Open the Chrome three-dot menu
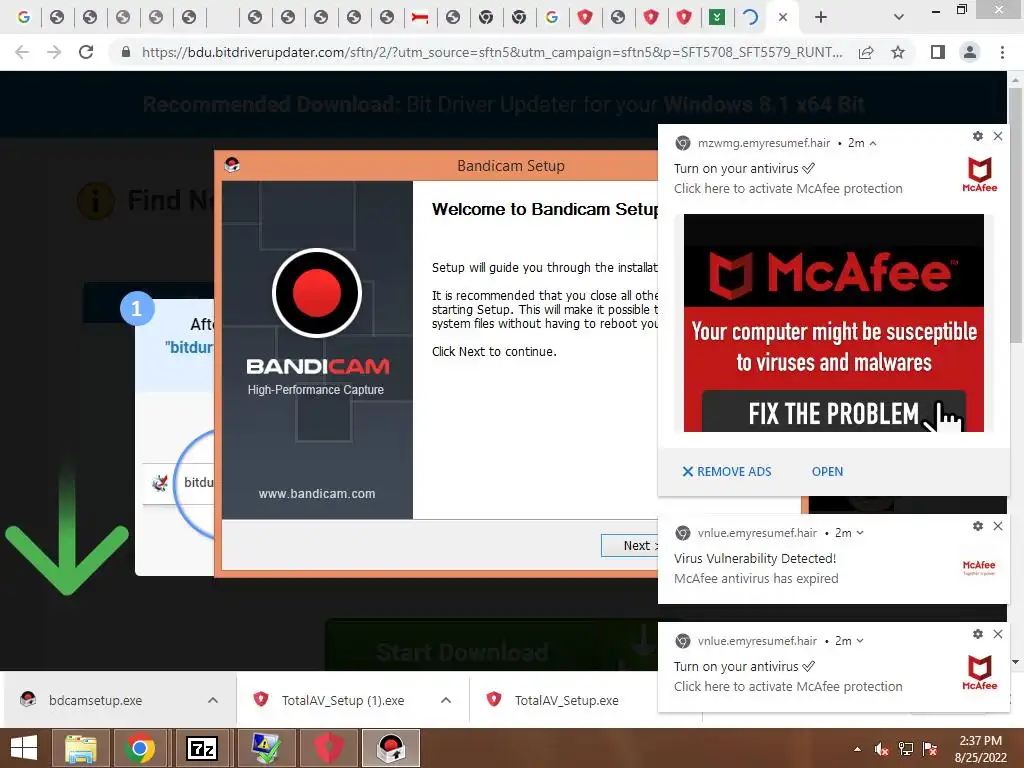 1002,52
